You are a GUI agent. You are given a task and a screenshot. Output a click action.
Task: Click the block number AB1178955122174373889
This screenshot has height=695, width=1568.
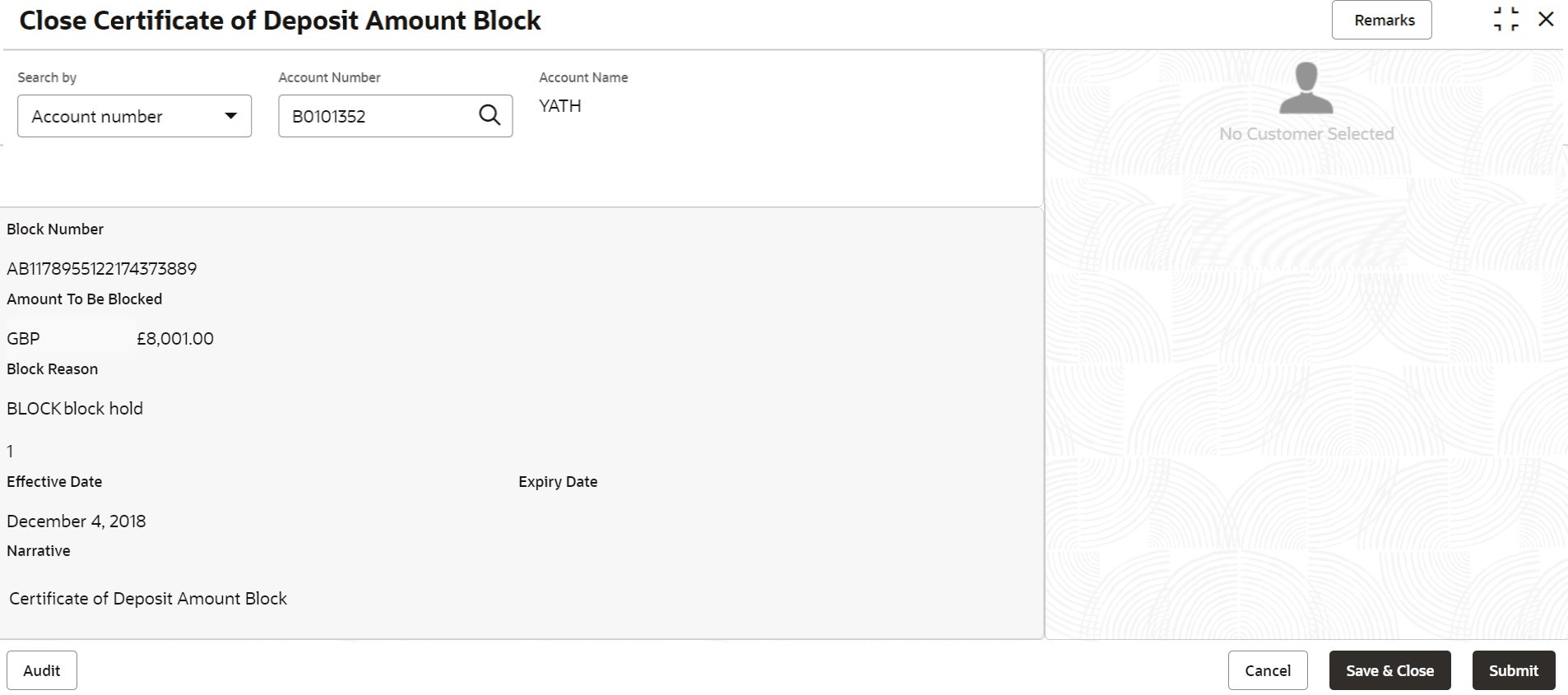[102, 269]
